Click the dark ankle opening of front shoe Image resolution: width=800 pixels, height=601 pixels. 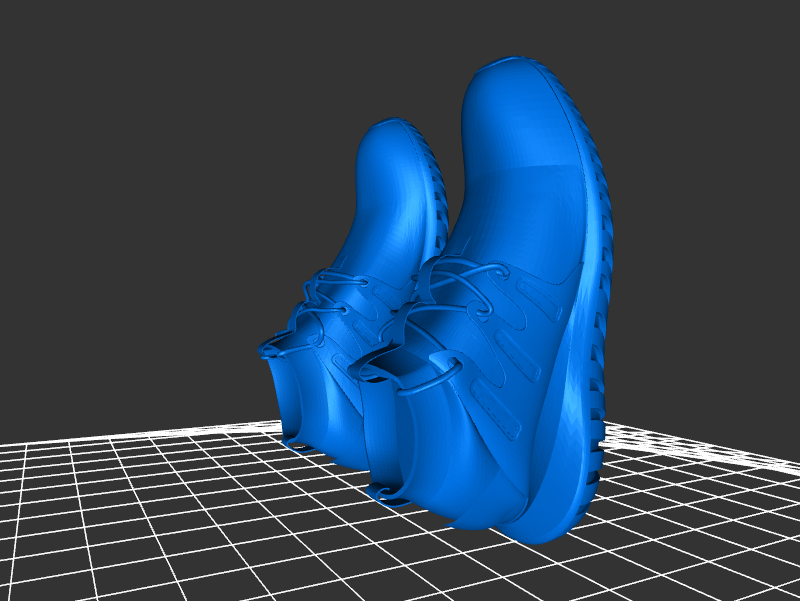point(385,365)
